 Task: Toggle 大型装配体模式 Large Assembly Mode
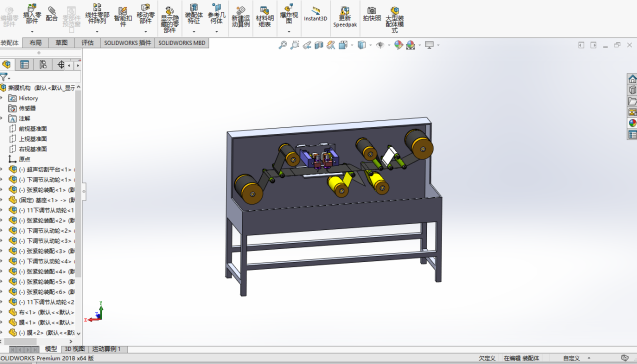pos(394,19)
